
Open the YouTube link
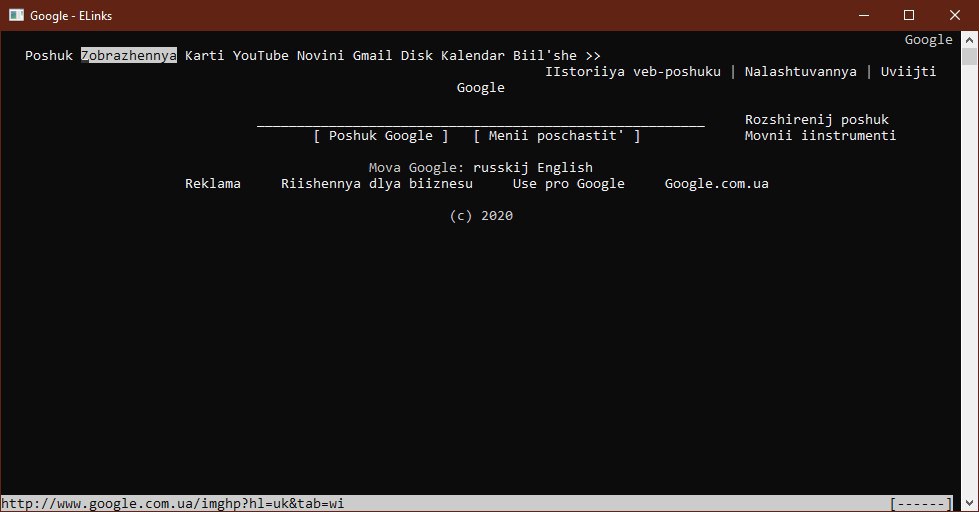[x=260, y=56]
